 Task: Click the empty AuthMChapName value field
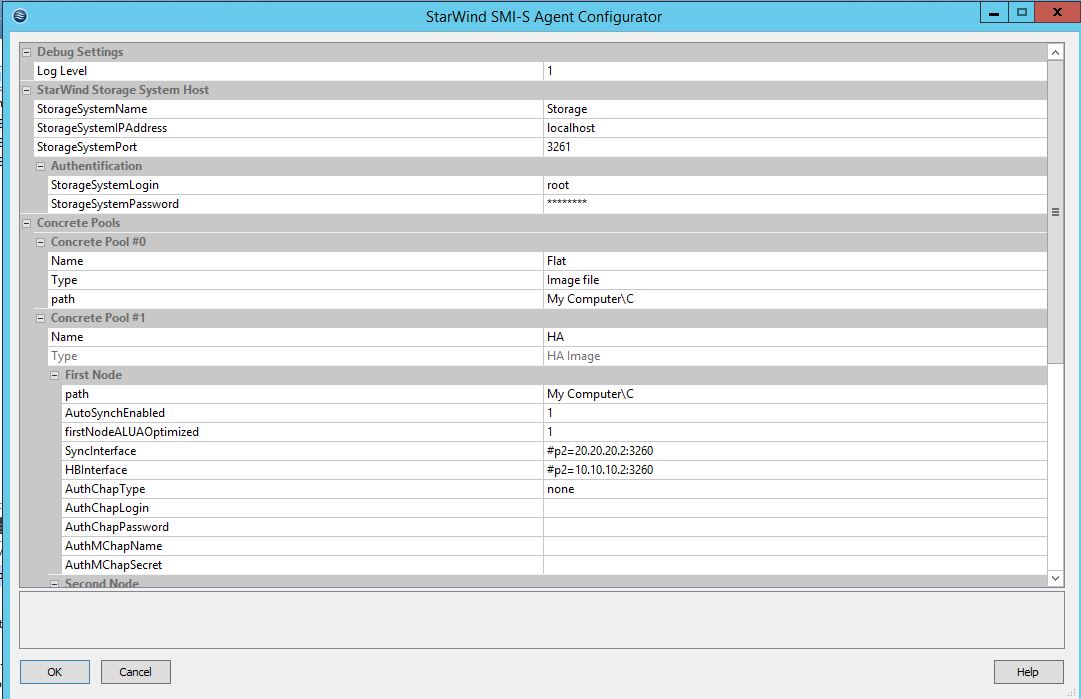(795, 546)
